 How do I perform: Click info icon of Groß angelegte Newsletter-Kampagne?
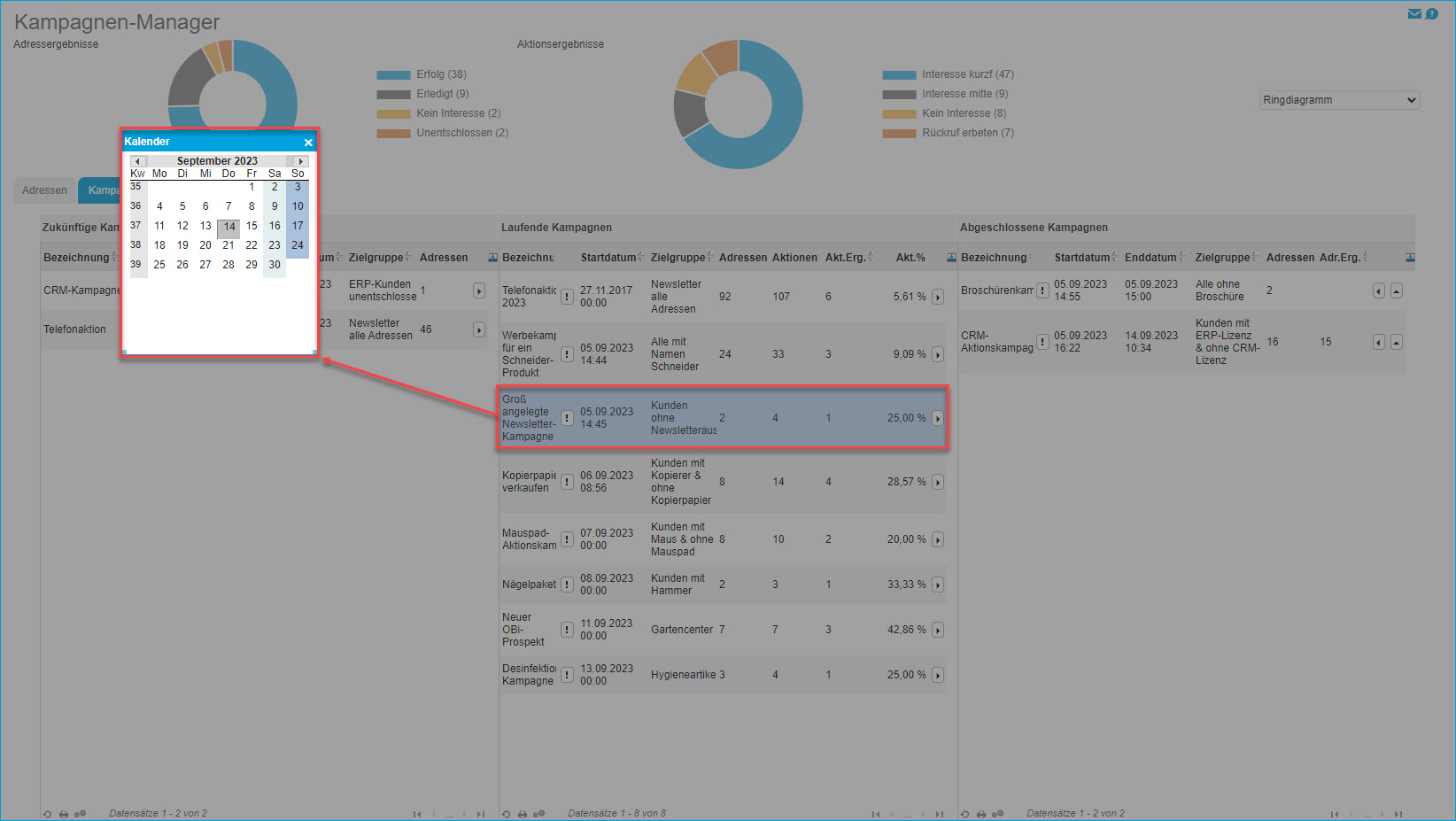567,418
